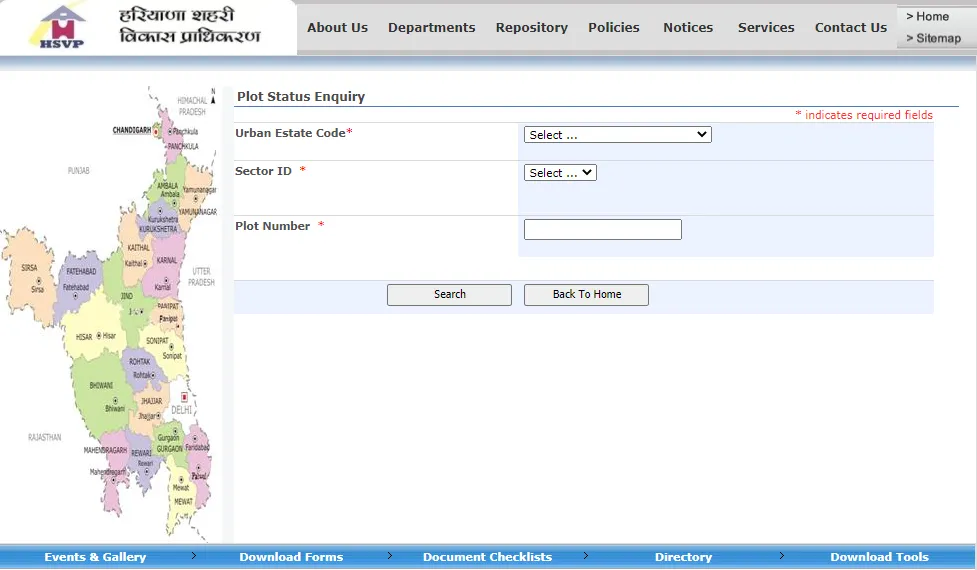Screen dimensions: 977x570
Task: Select the Repository menu item
Action: (531, 28)
